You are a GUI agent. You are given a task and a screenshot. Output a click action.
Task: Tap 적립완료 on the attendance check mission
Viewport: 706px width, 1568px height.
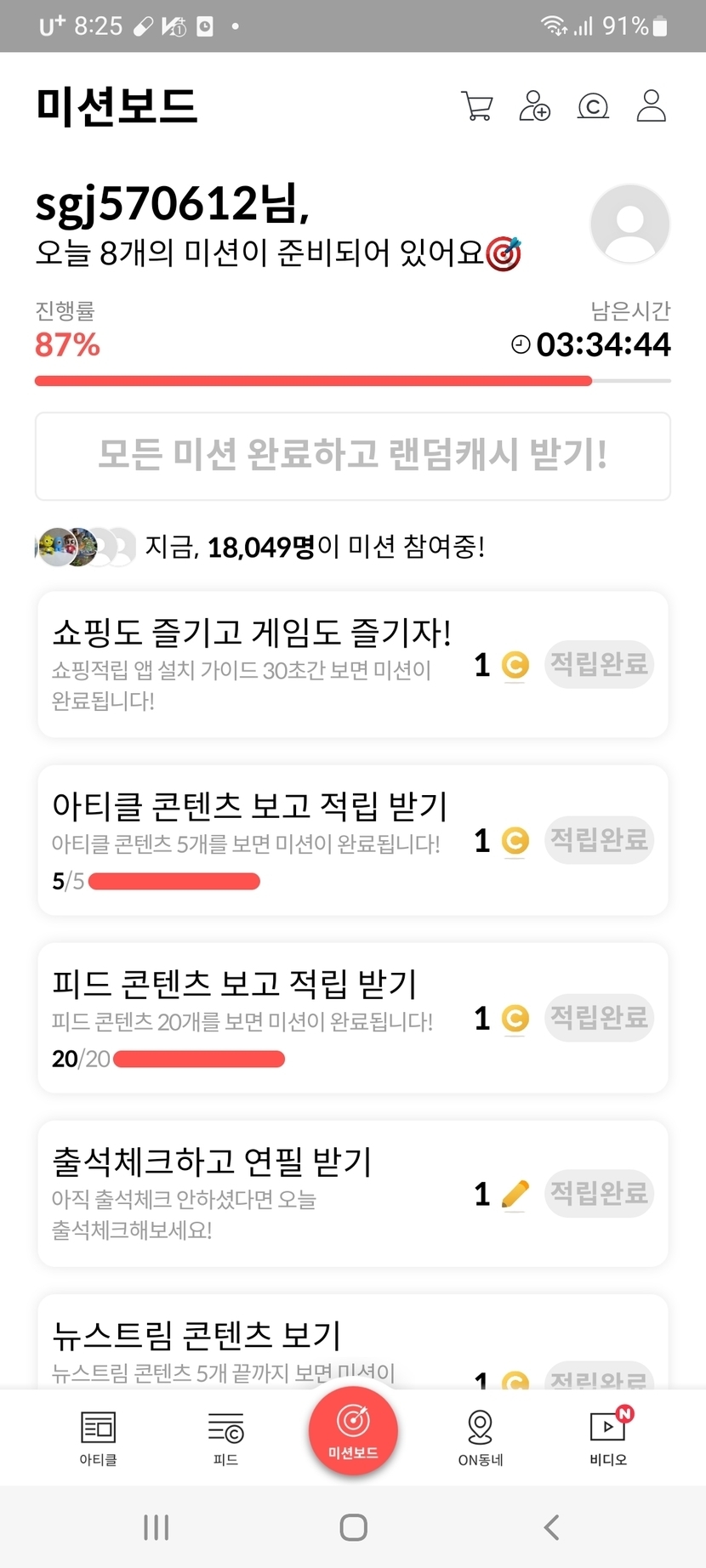[599, 1193]
